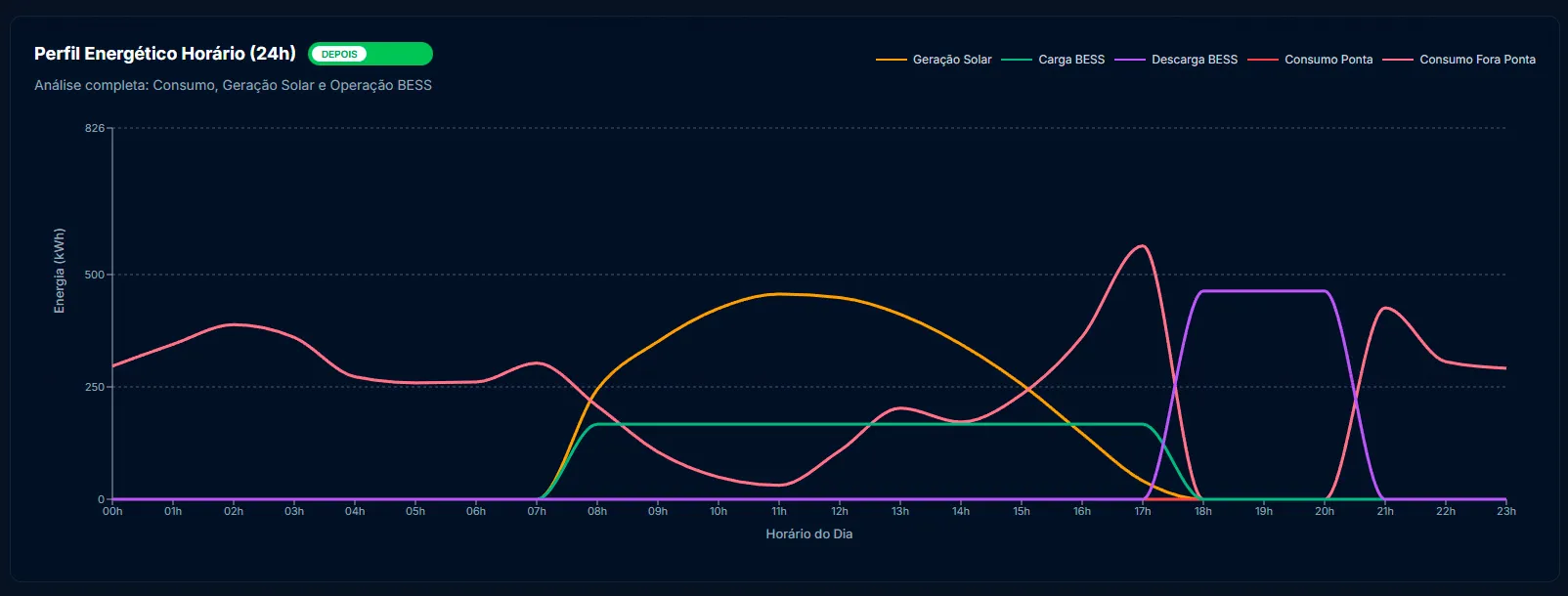Toggle Consumo Fora Ponta in the legend
The height and width of the screenshot is (596, 1568).
1476,60
